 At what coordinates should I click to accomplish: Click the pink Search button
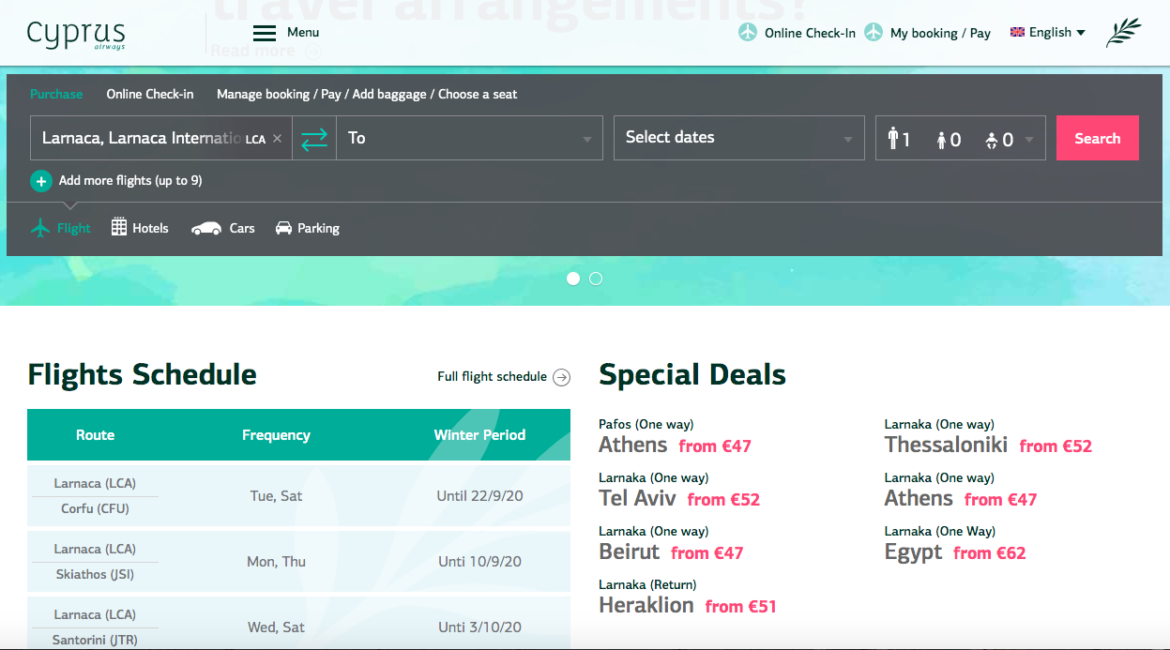pos(1097,138)
